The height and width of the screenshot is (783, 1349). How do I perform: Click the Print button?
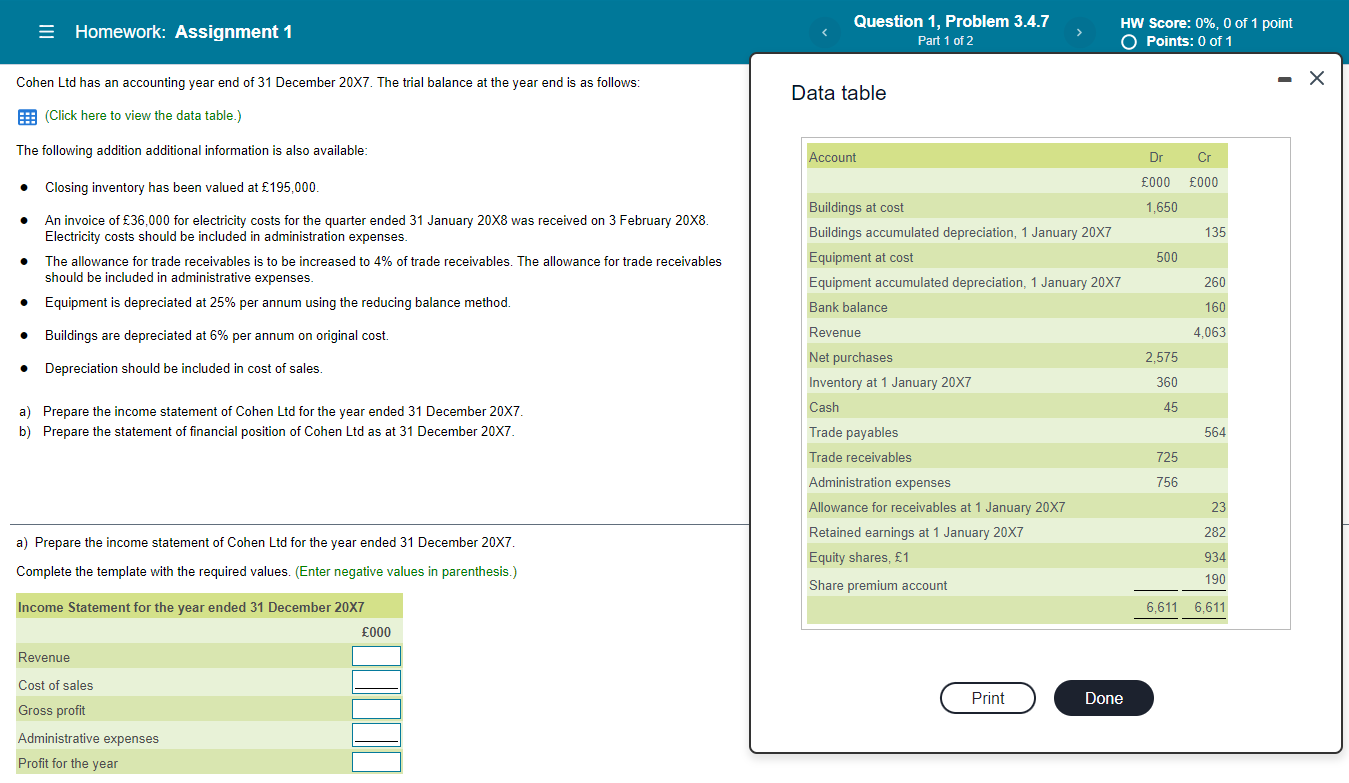[x=987, y=698]
